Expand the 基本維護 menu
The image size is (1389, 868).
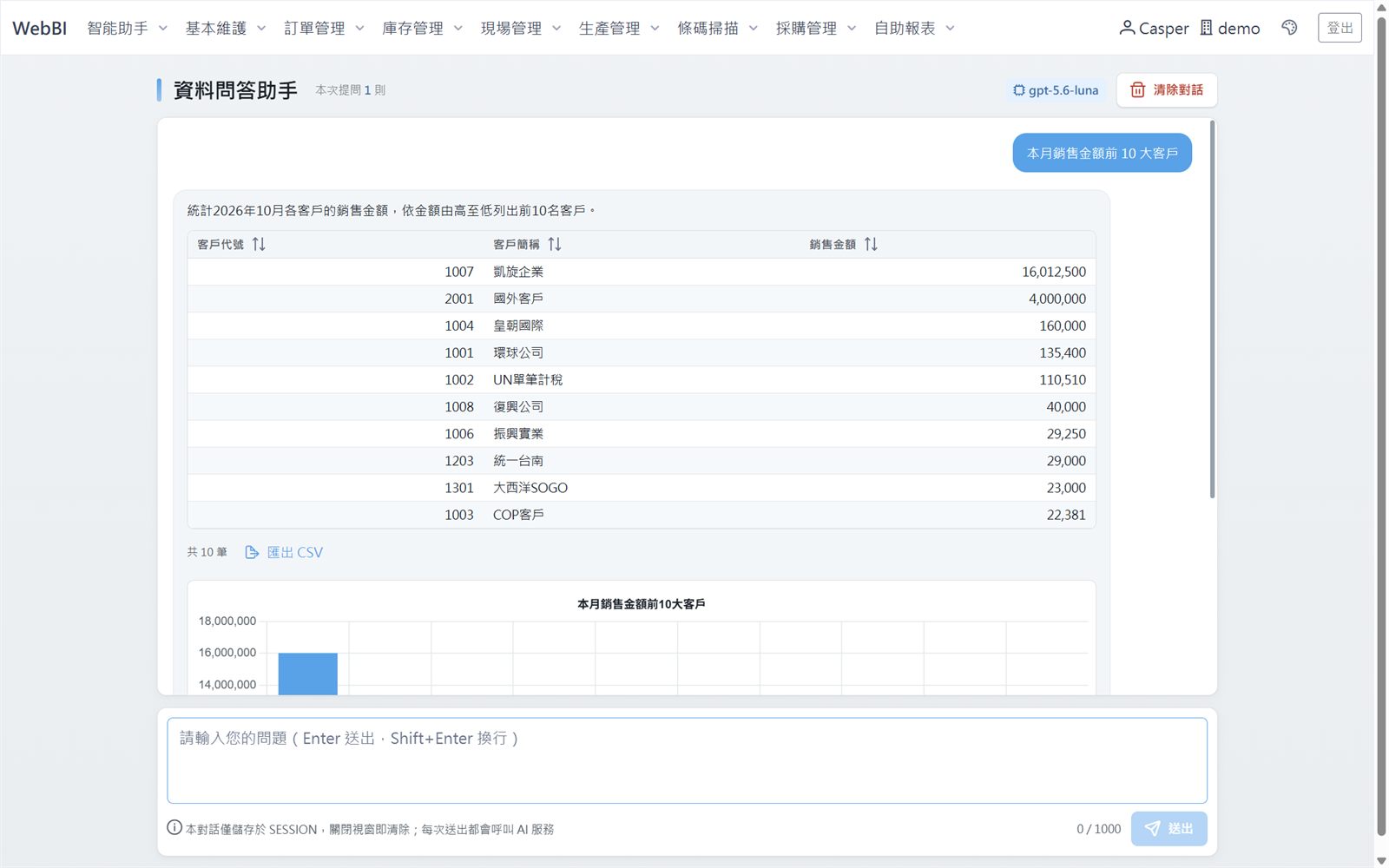226,28
